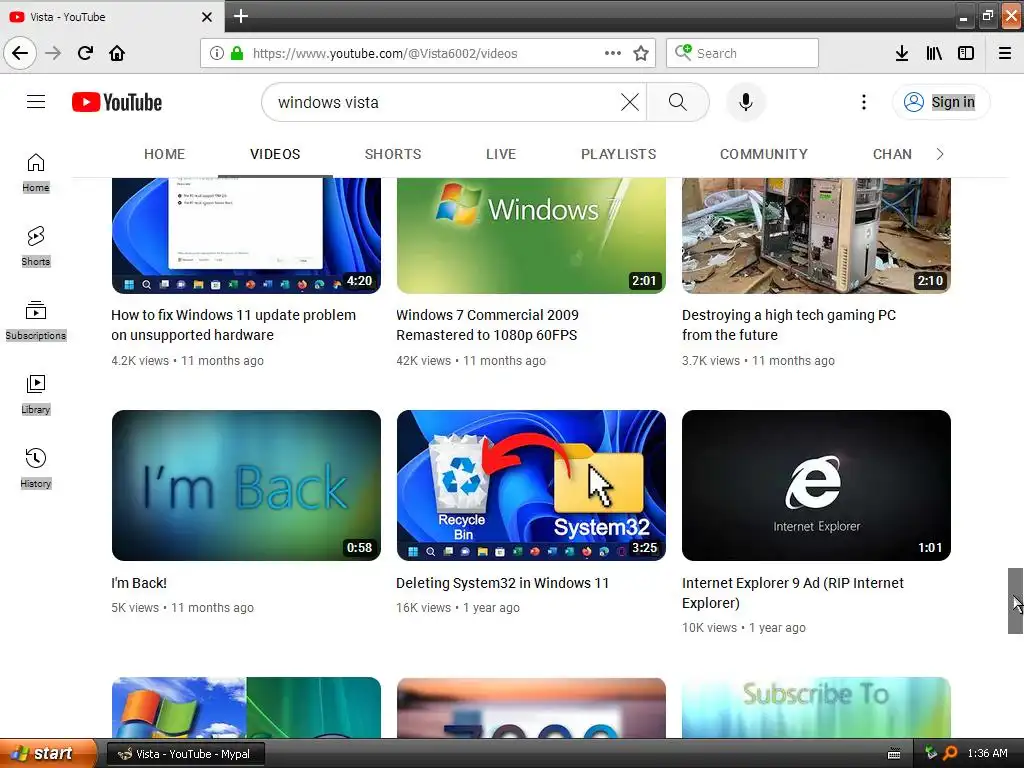The height and width of the screenshot is (768, 1024).
Task: Switch to the COMMUNITY channel tab
Action: (x=763, y=154)
